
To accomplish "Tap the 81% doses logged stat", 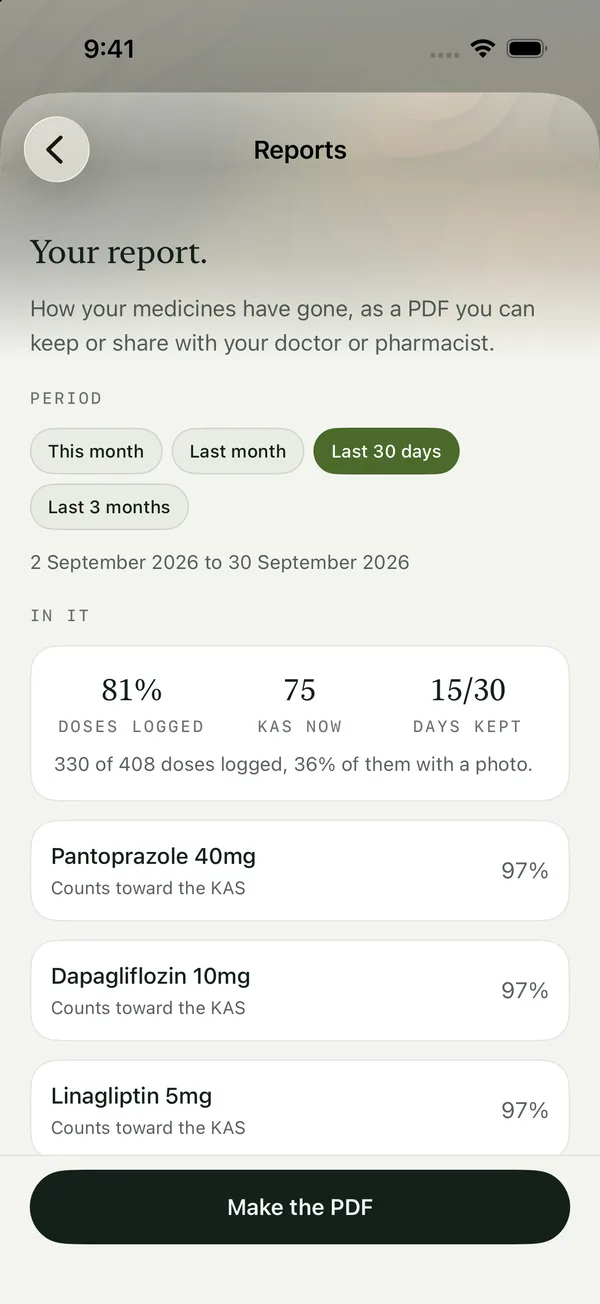I will pyautogui.click(x=131, y=705).
